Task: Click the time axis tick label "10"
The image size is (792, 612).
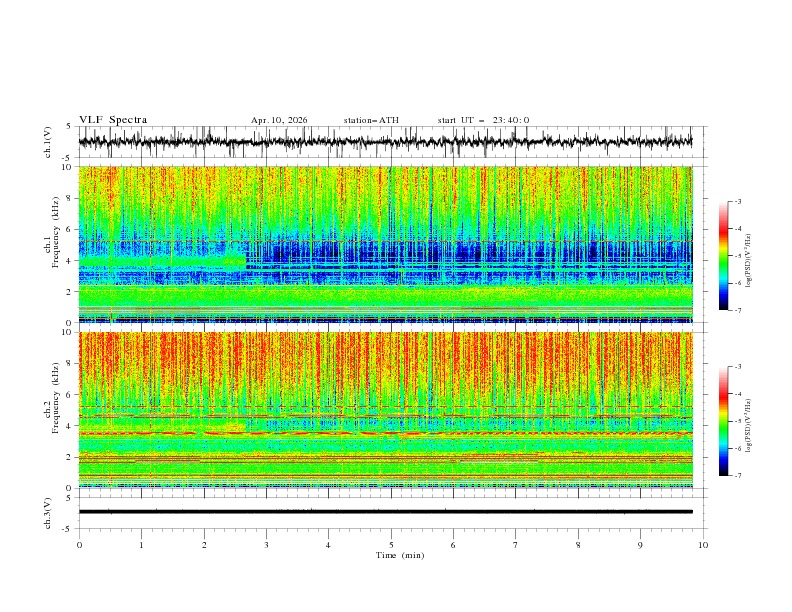Action: tap(703, 545)
